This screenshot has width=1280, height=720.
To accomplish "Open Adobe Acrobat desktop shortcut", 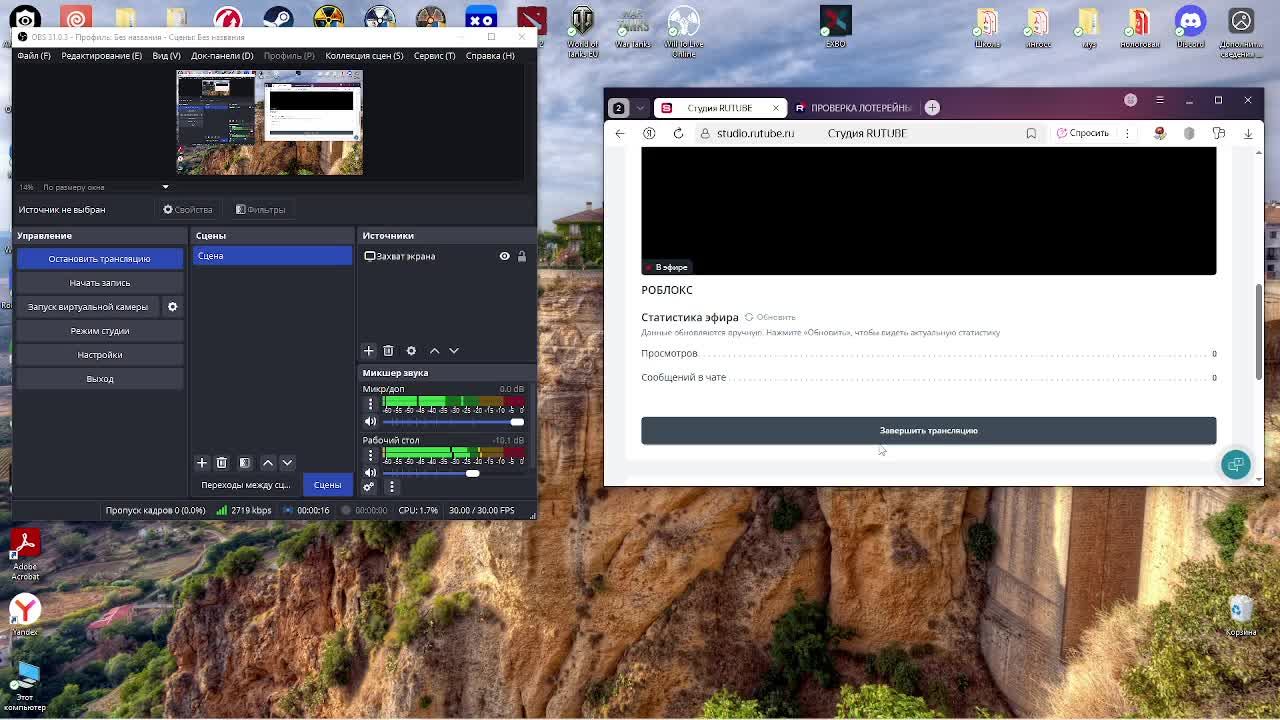I will click(x=25, y=555).
